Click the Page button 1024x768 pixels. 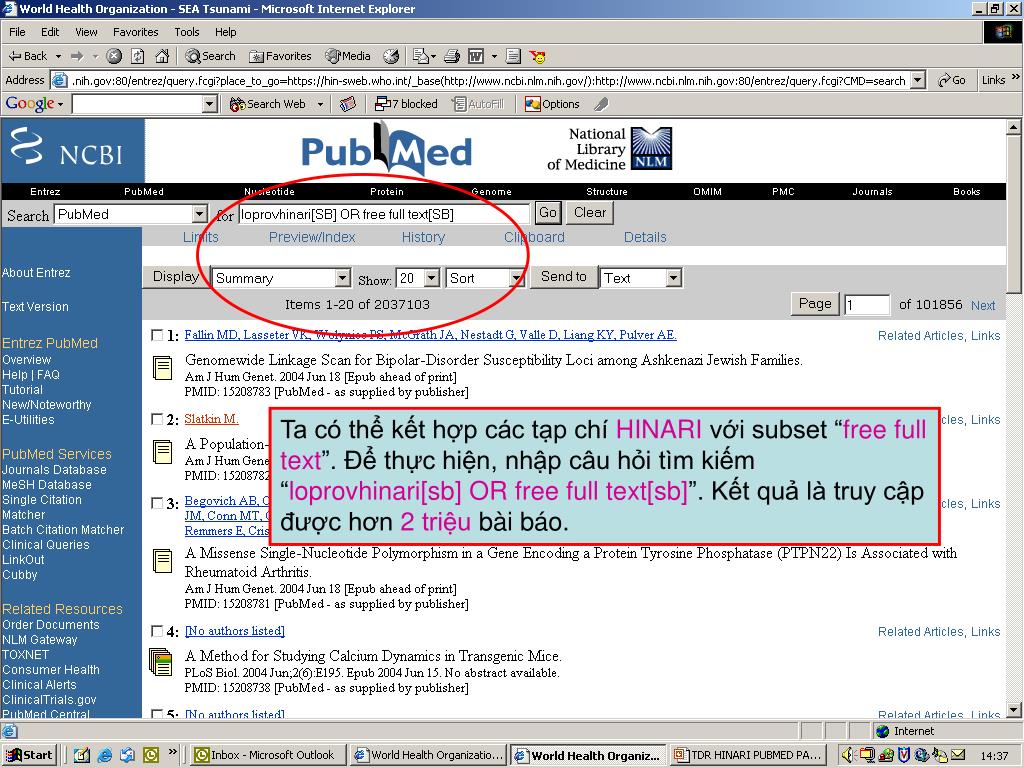coord(815,304)
